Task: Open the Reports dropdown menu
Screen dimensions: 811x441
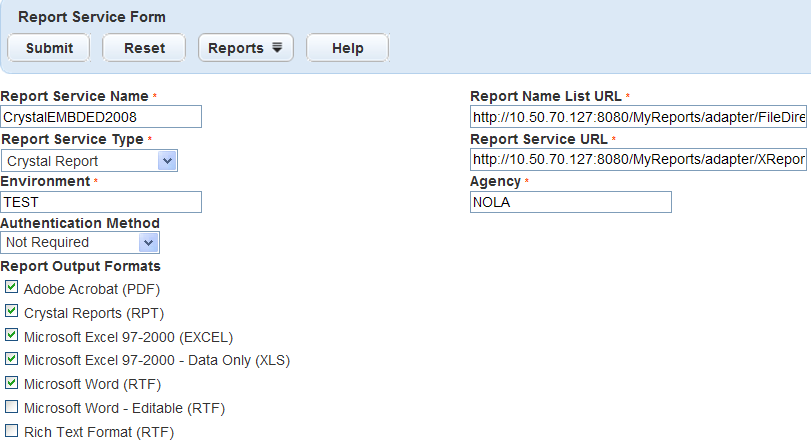Action: point(245,48)
